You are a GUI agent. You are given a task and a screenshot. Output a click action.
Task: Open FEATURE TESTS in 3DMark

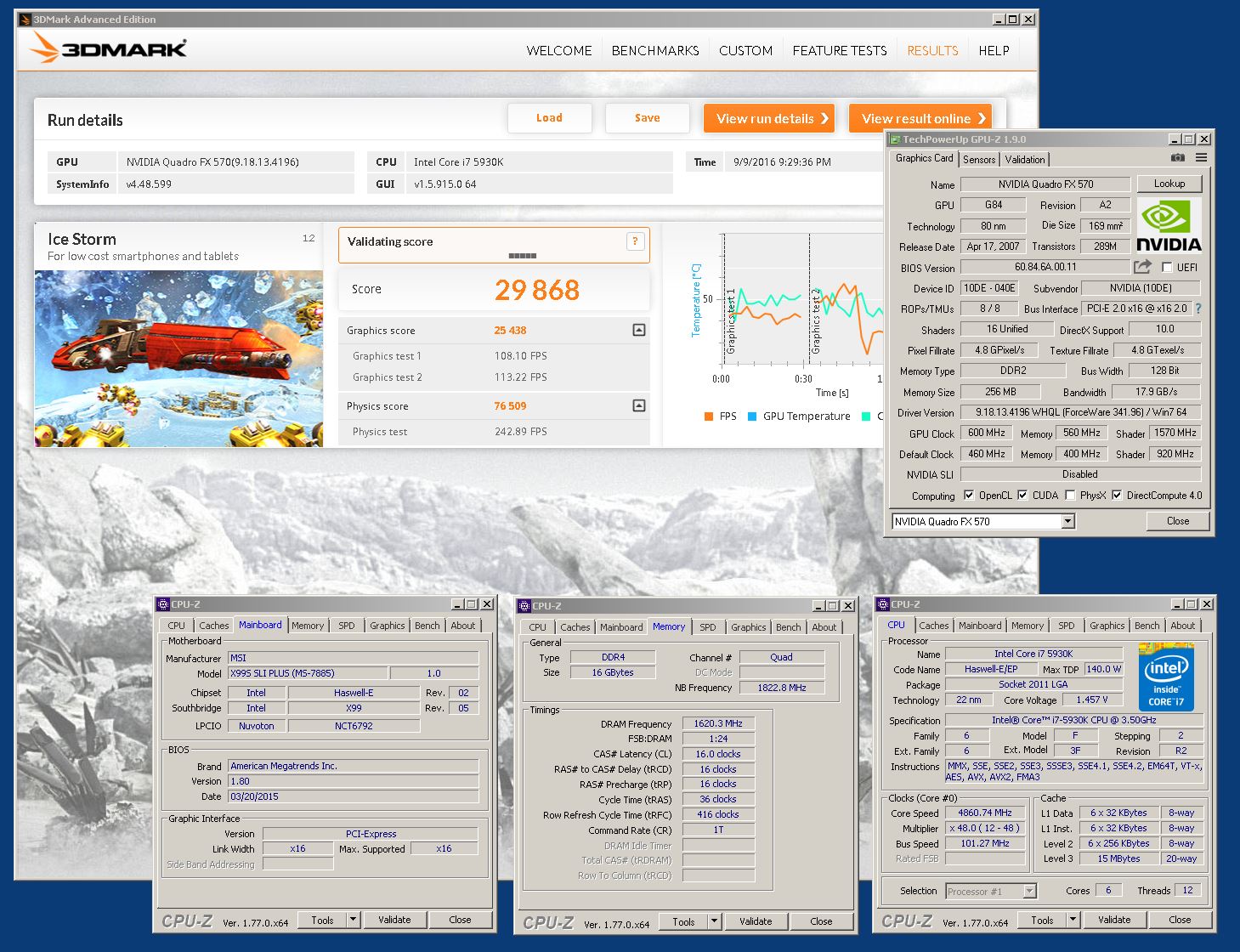pos(840,51)
